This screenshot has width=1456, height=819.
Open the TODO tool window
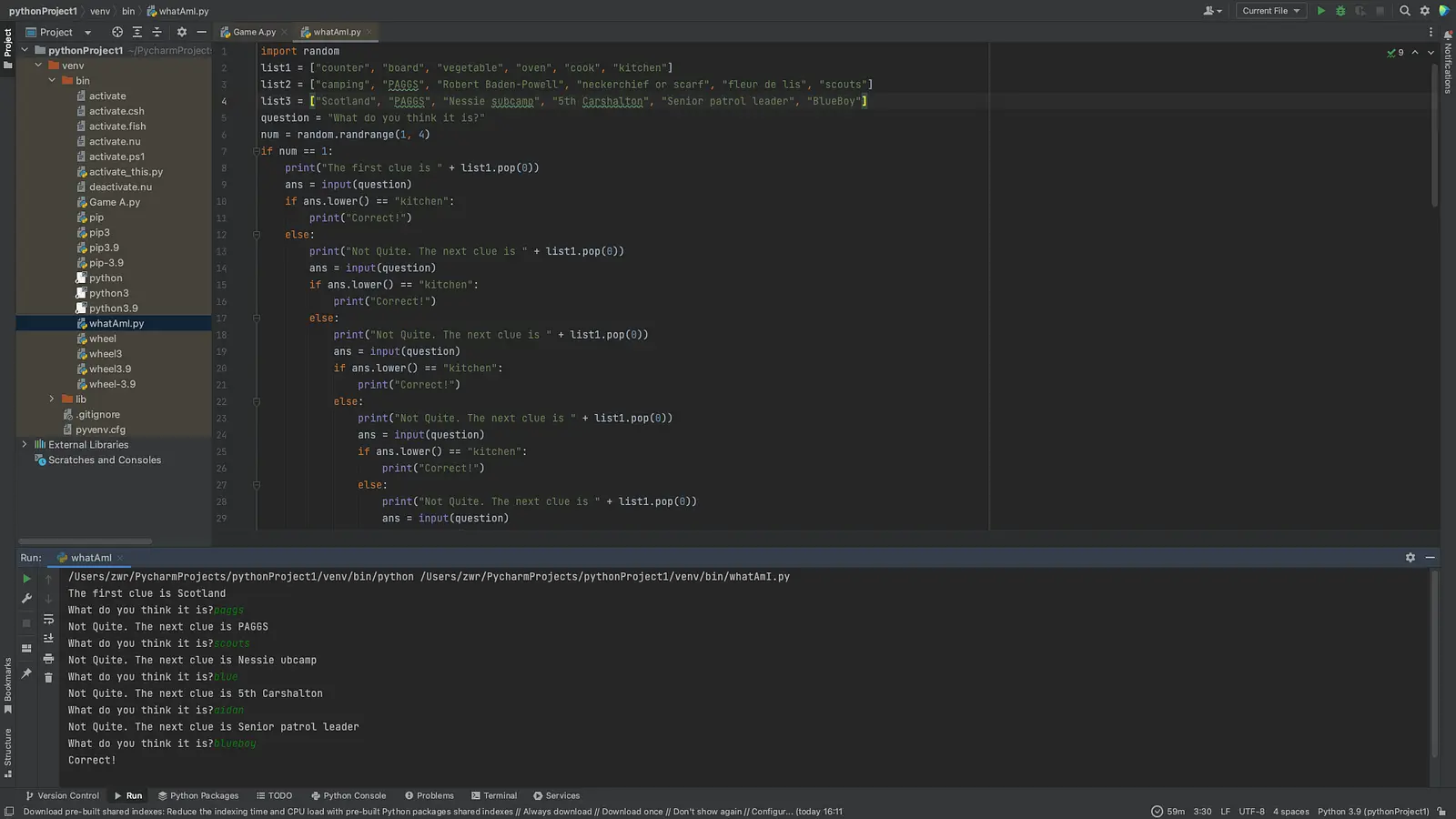point(275,795)
